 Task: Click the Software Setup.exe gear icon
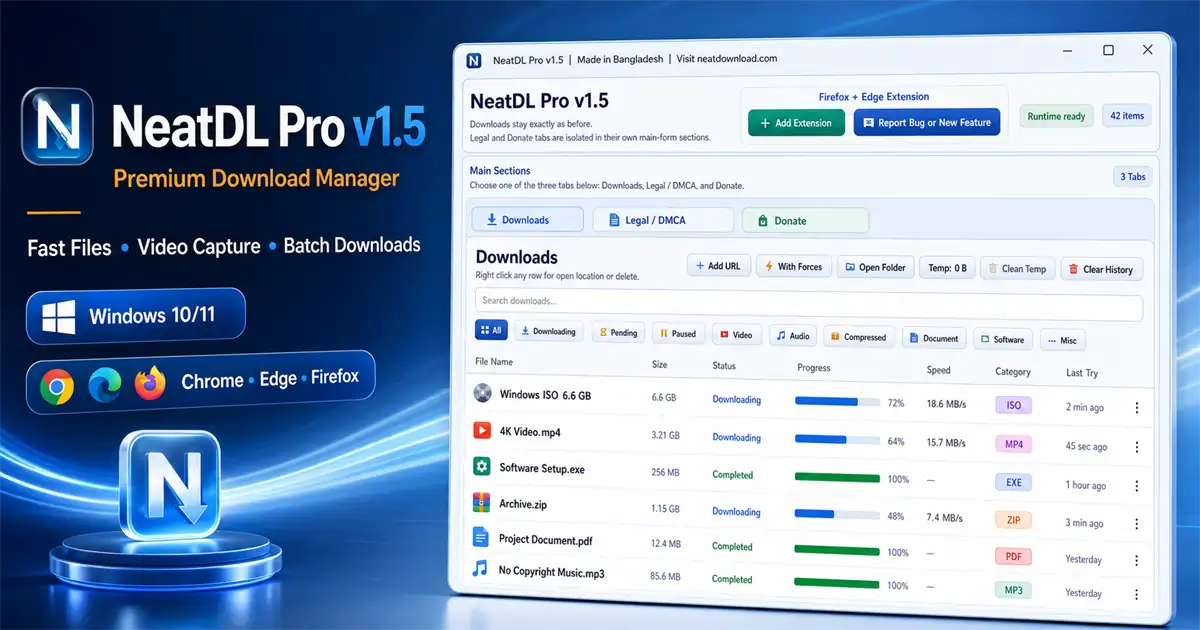tap(481, 467)
